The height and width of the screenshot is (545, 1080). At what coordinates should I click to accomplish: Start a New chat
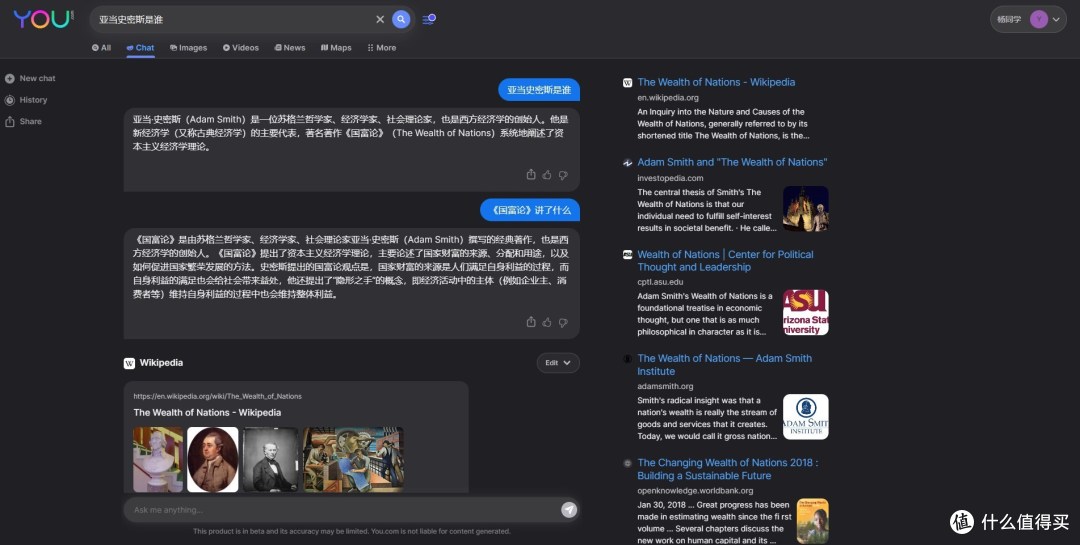[30, 79]
